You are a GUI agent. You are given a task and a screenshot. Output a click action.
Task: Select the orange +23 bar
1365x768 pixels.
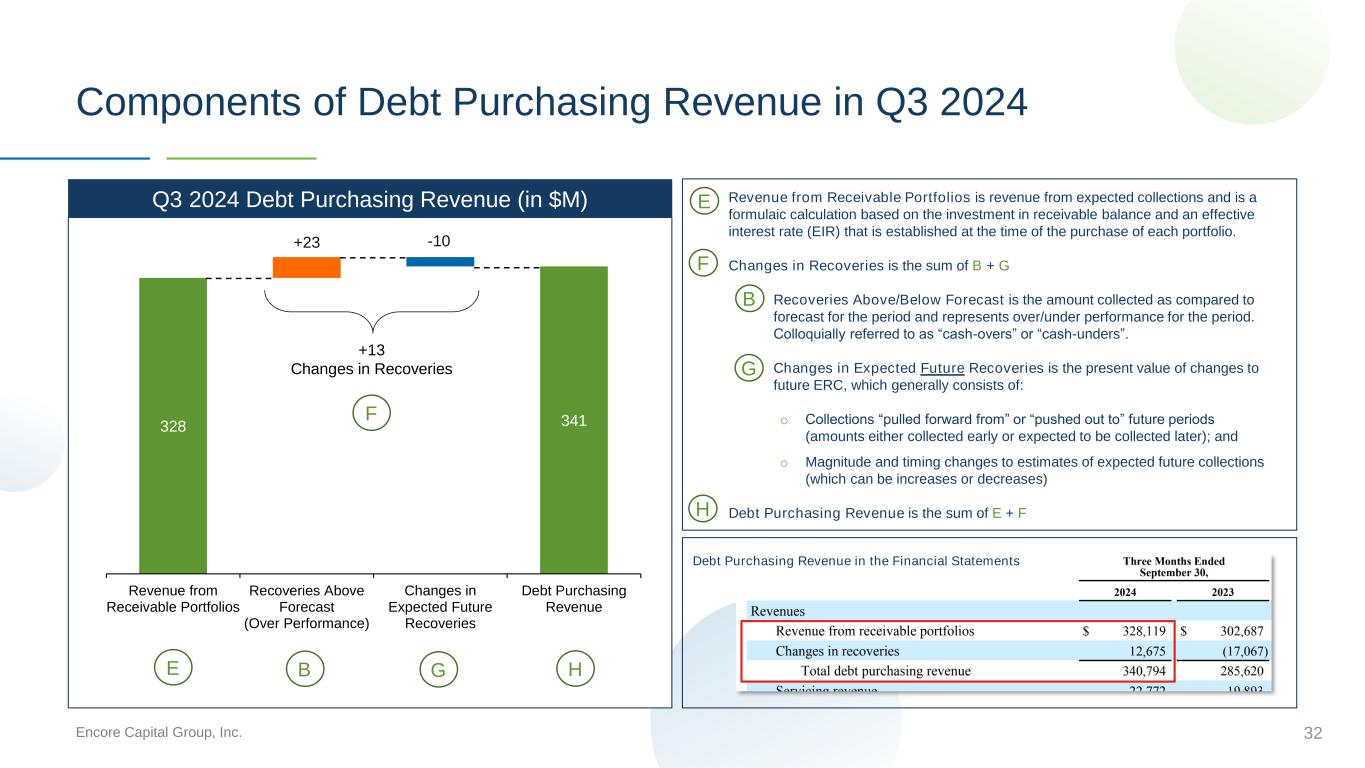(x=306, y=267)
